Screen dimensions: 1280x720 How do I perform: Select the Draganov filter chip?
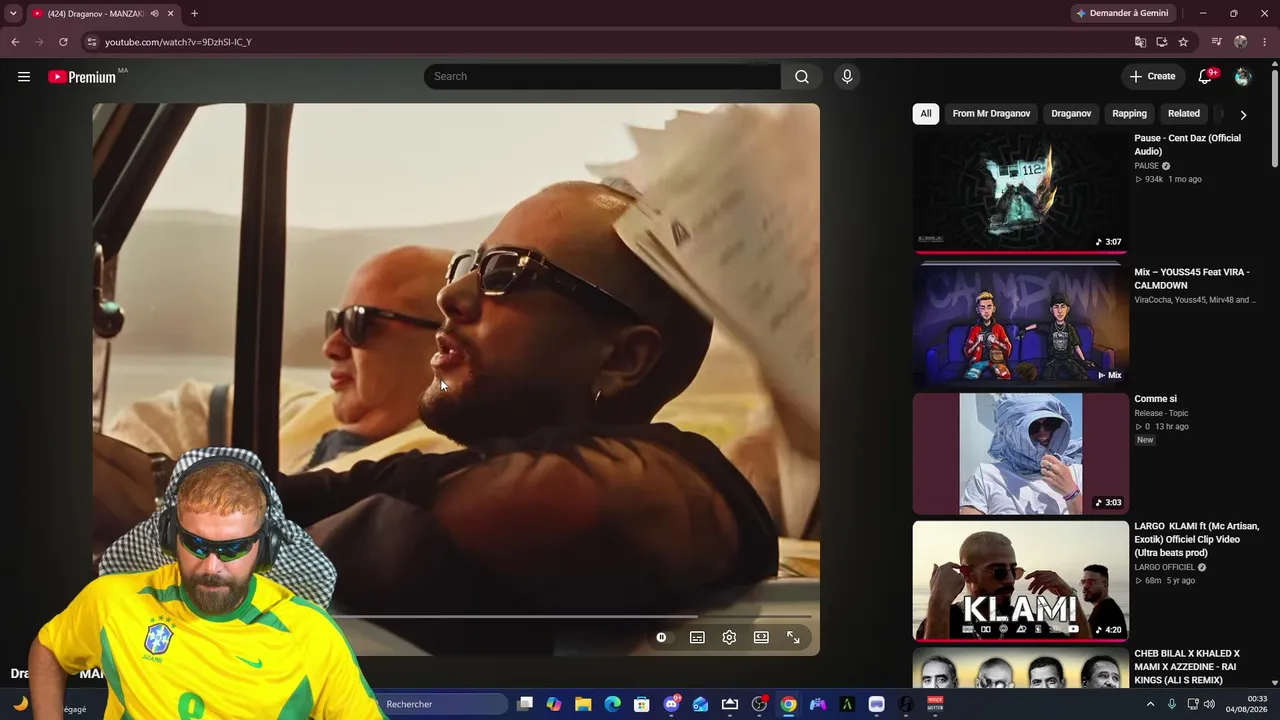(1071, 114)
